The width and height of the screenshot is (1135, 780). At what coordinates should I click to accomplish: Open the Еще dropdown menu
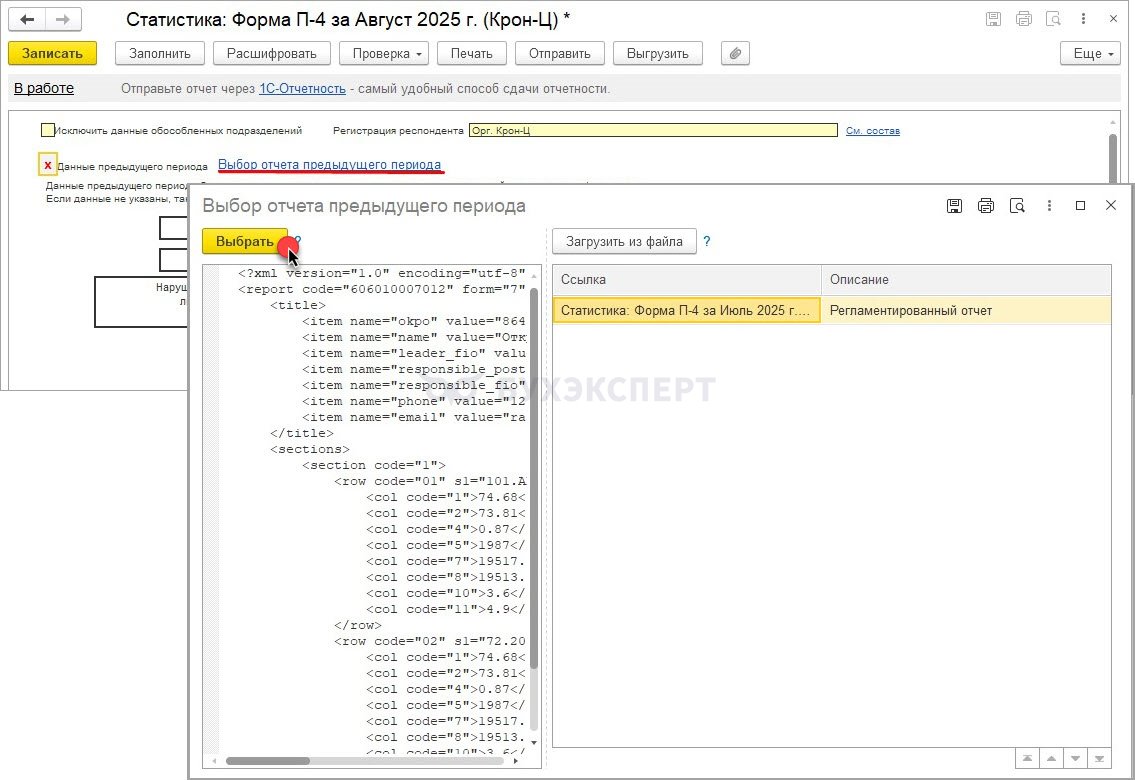click(x=1091, y=54)
